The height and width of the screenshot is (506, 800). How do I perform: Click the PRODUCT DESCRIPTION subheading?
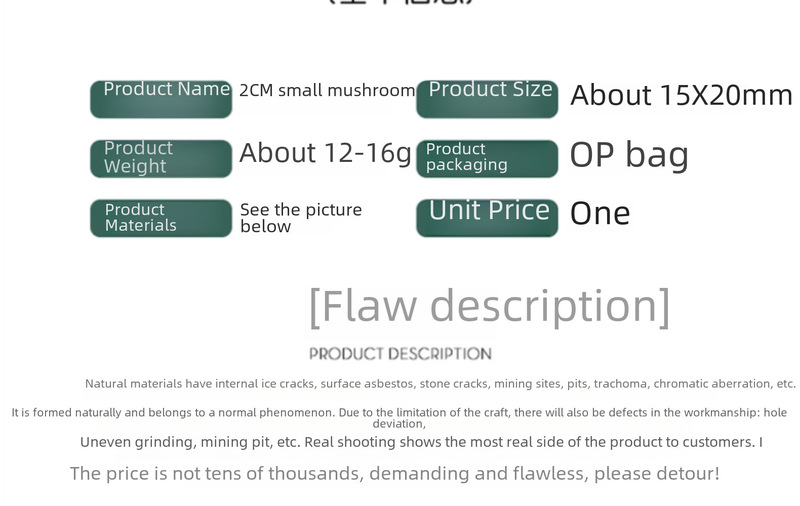pyautogui.click(x=401, y=353)
